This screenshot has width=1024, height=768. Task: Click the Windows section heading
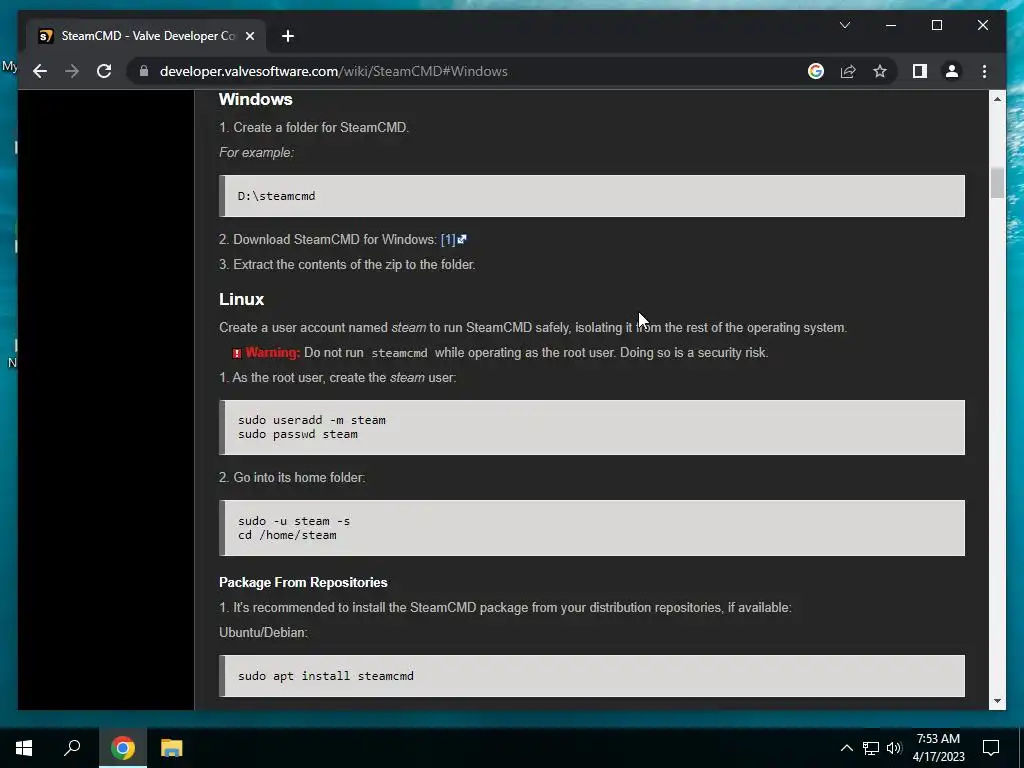click(255, 99)
